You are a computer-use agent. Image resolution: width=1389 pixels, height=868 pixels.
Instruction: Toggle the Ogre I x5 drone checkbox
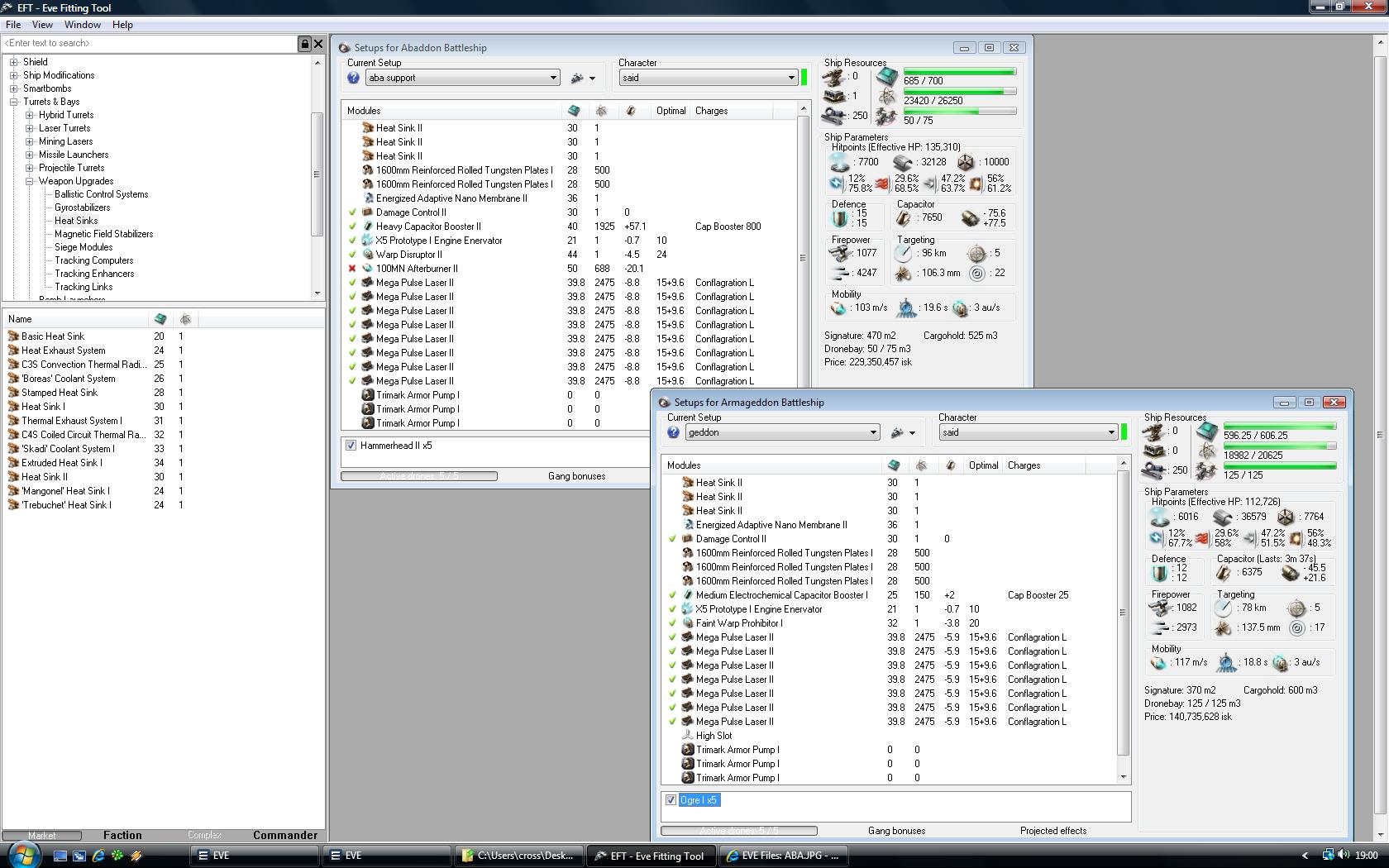pos(671,800)
